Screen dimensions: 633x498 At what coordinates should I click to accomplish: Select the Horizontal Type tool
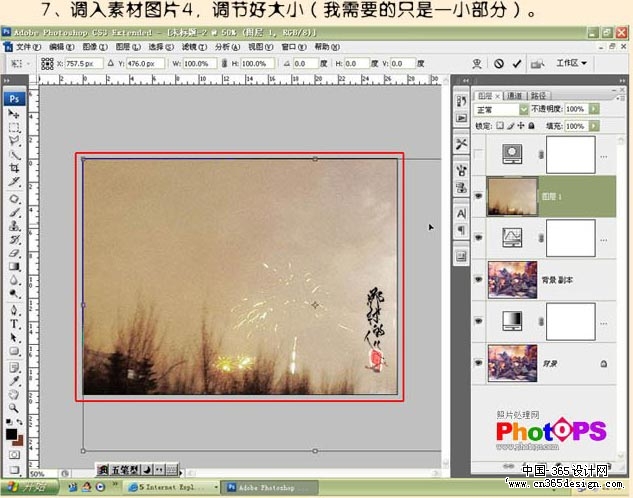14,324
